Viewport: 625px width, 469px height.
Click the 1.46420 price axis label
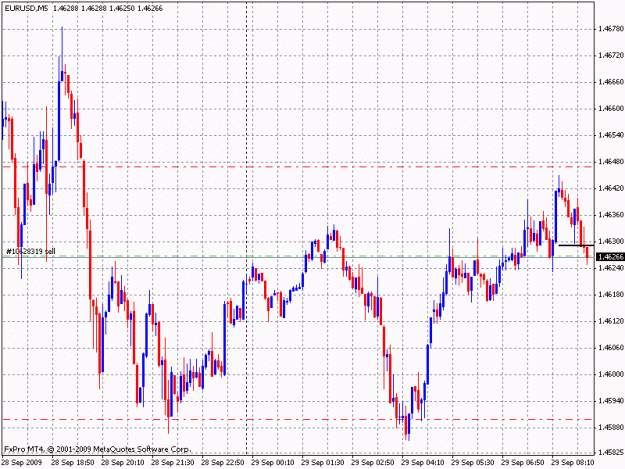click(x=611, y=188)
